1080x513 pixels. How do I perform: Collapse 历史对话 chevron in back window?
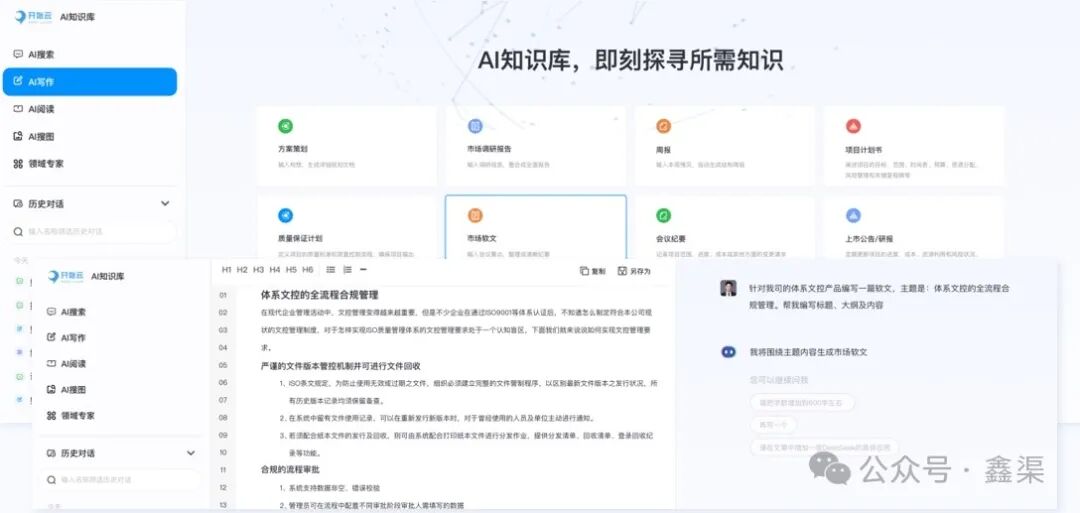tap(165, 204)
